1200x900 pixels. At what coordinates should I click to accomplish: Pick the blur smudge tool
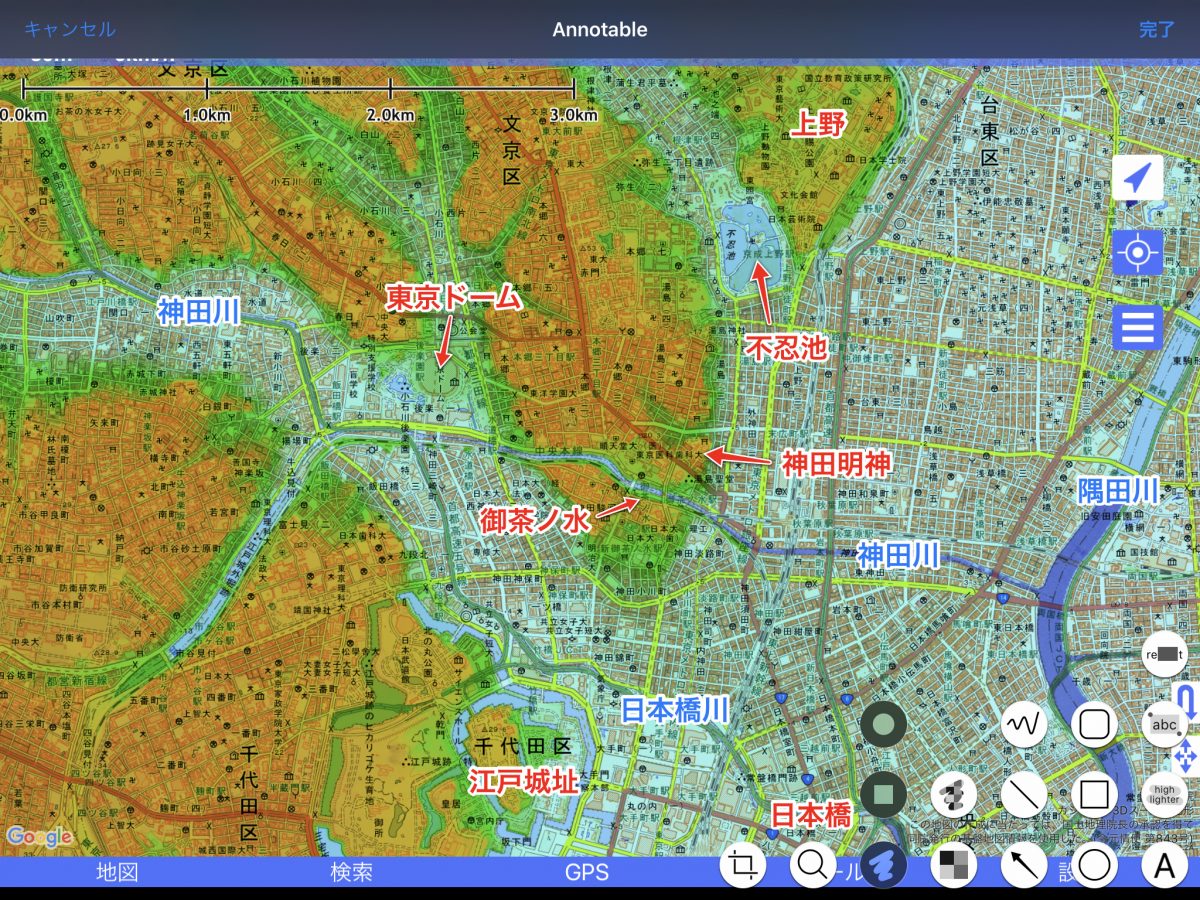[x=953, y=795]
